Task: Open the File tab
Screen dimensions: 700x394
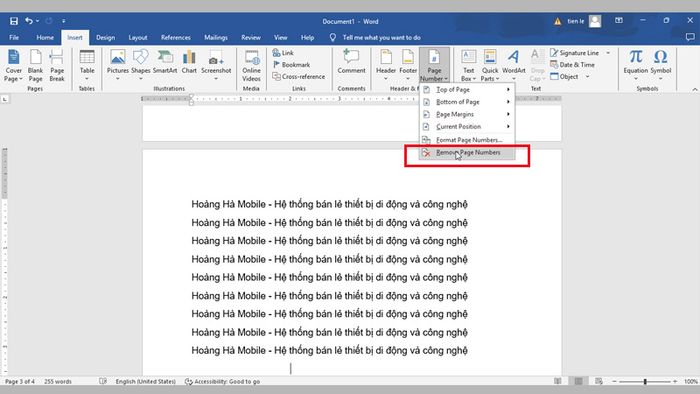Action: coord(14,37)
